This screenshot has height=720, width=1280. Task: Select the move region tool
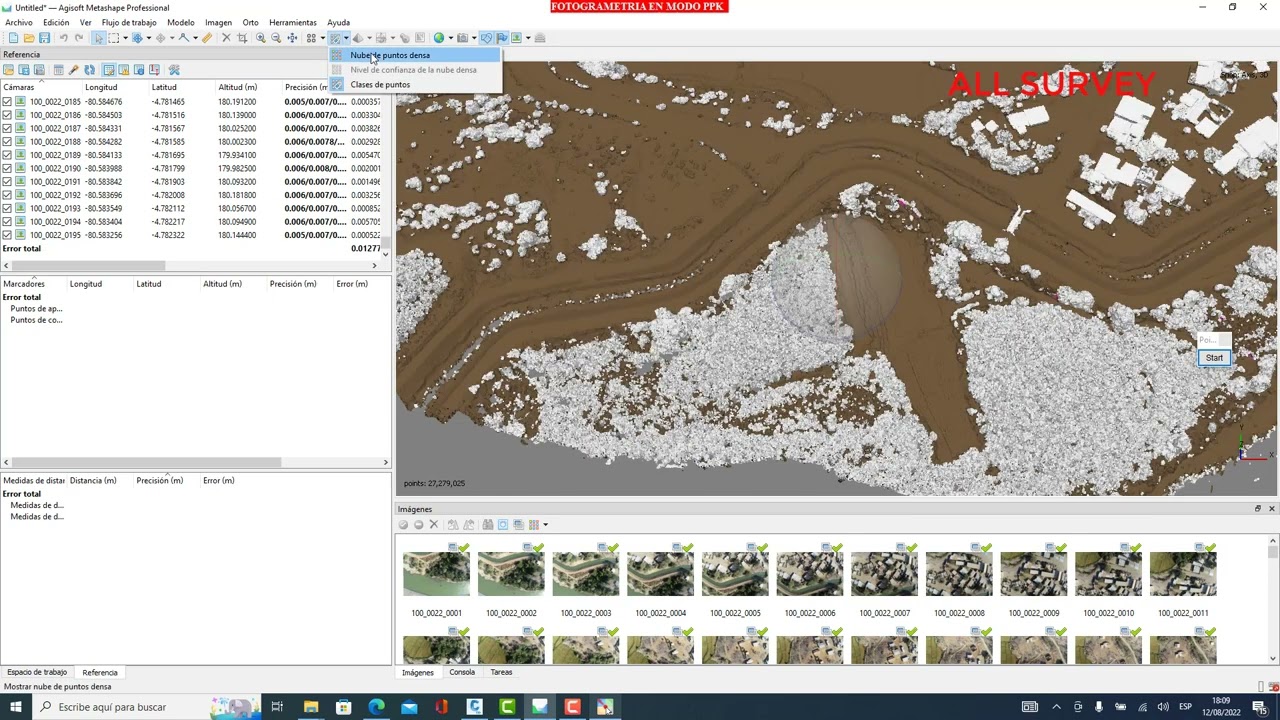pos(137,38)
